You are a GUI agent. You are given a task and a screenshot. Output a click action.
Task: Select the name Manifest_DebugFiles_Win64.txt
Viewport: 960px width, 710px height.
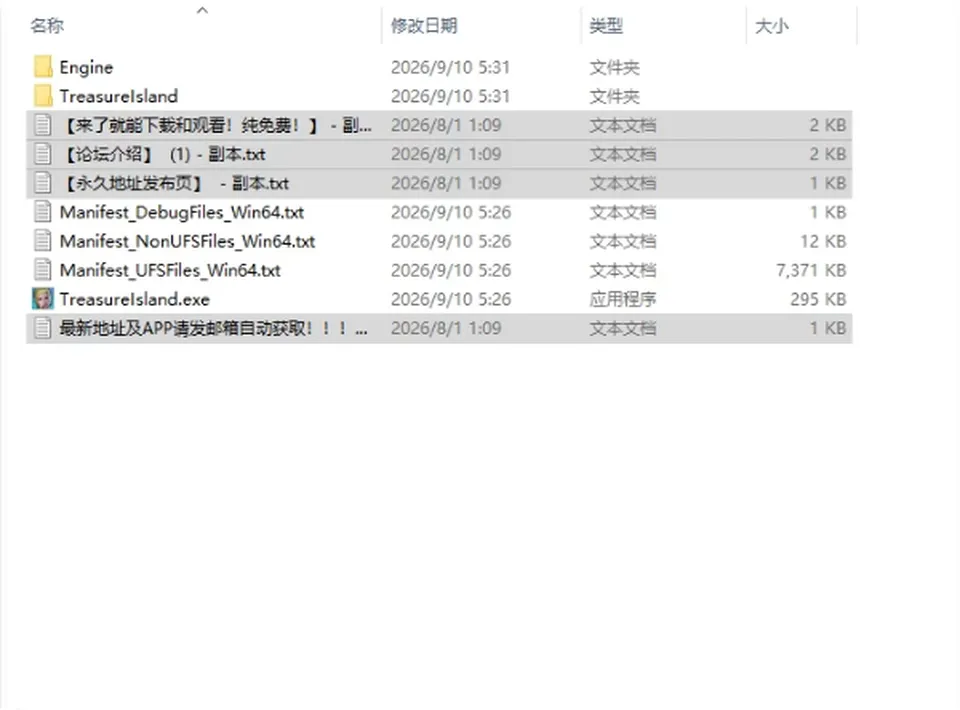(x=182, y=212)
